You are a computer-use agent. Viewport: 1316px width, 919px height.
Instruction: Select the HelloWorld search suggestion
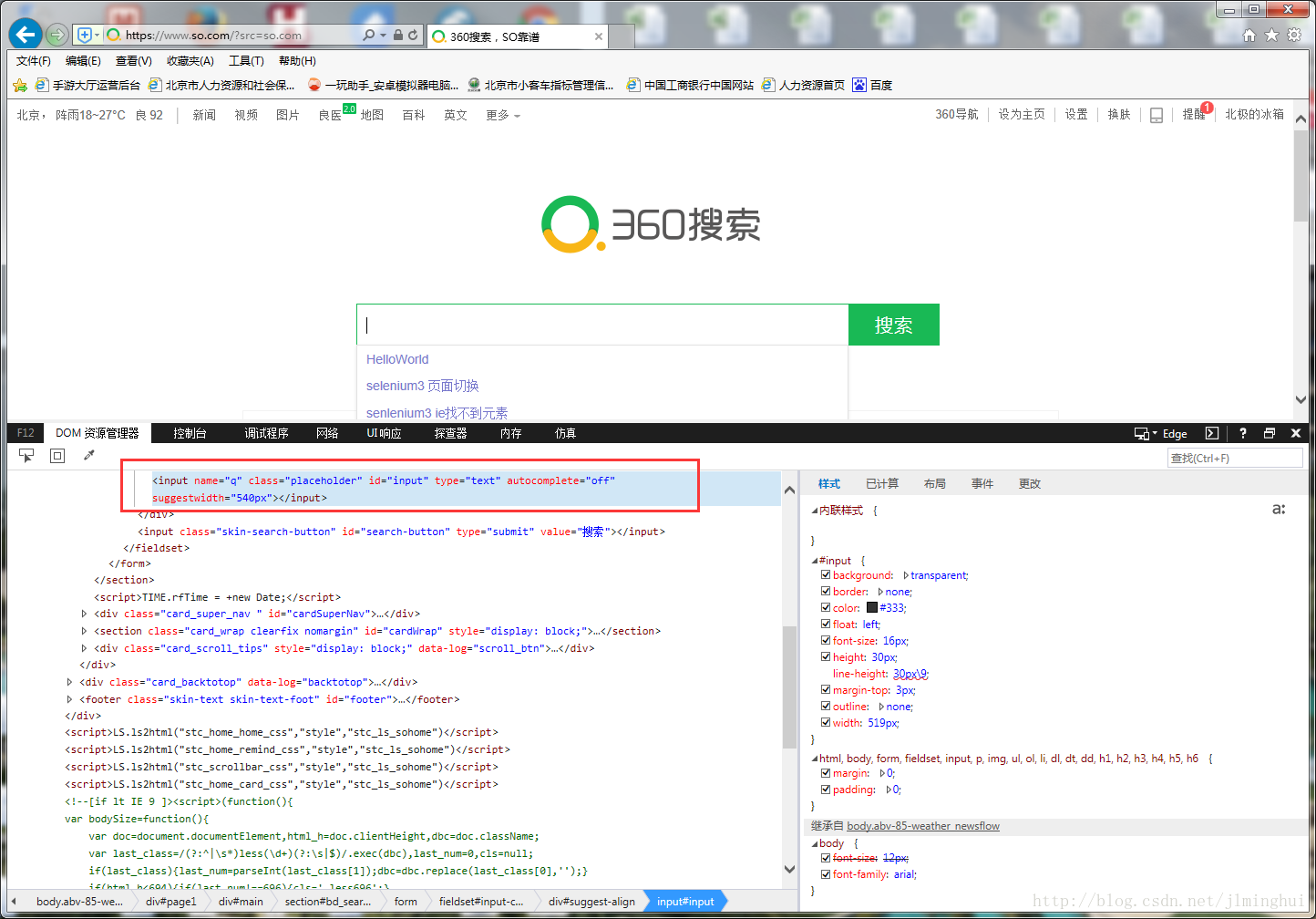(397, 359)
